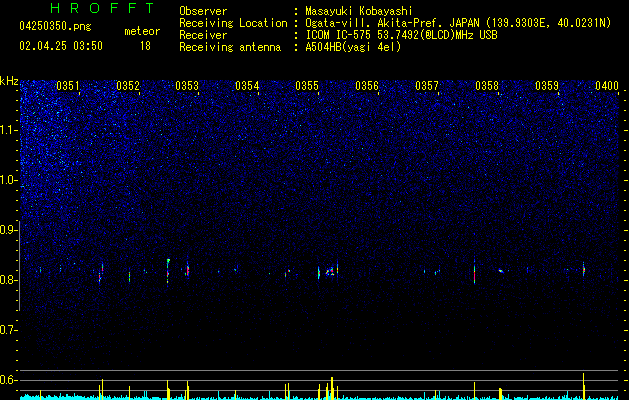Click the kHz axis unit label
Screen dimensions: 629x400
click(x=9, y=81)
